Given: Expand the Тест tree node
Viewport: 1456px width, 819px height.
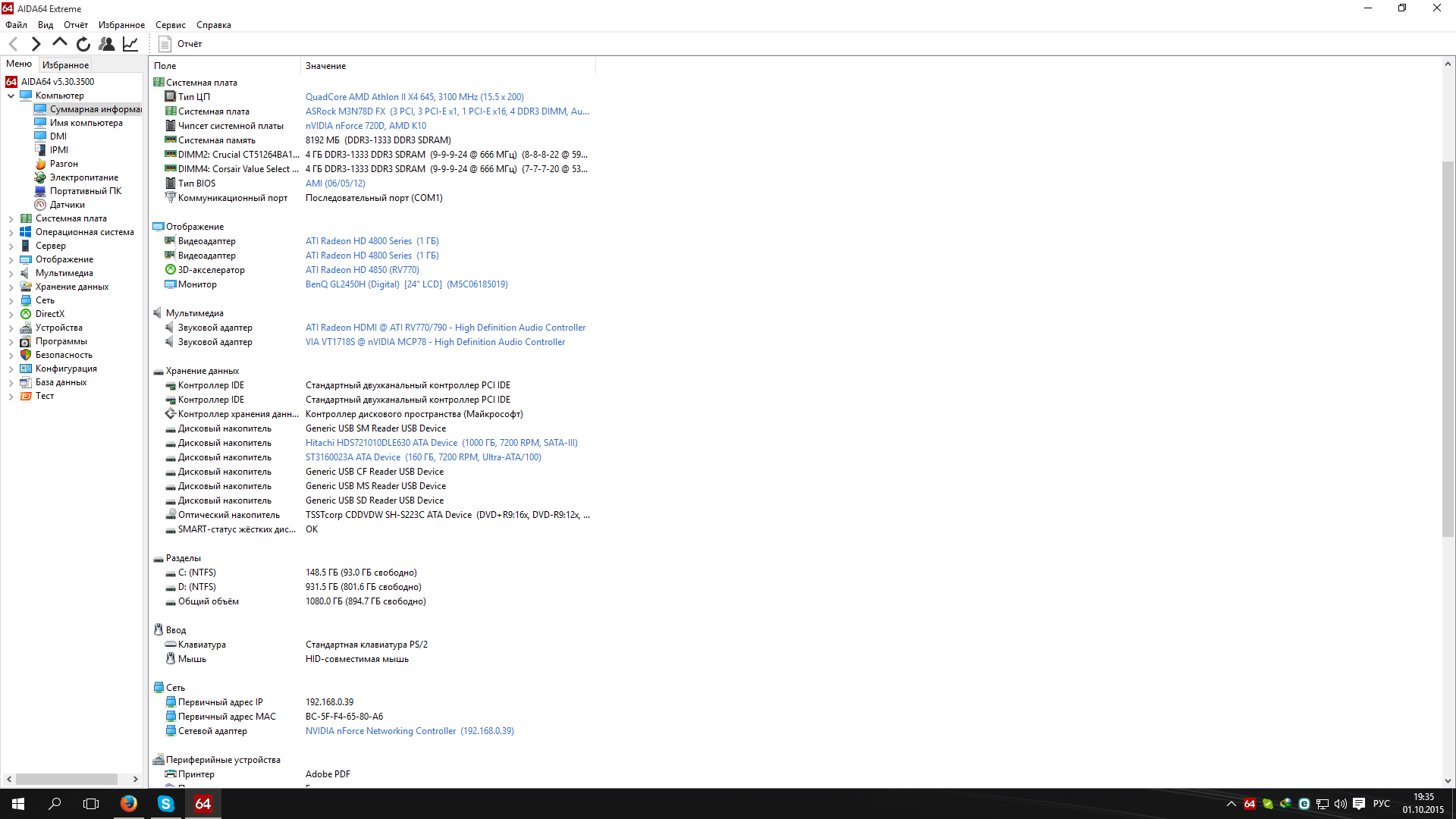Looking at the screenshot, I should [x=11, y=396].
